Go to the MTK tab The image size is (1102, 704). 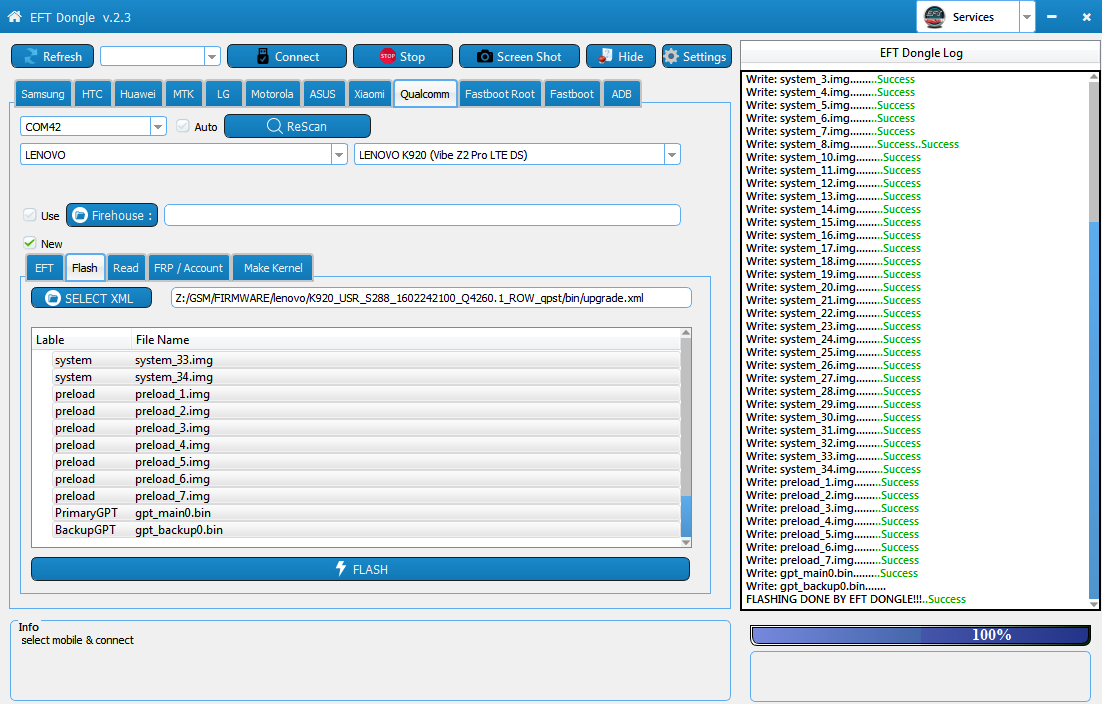pos(183,93)
